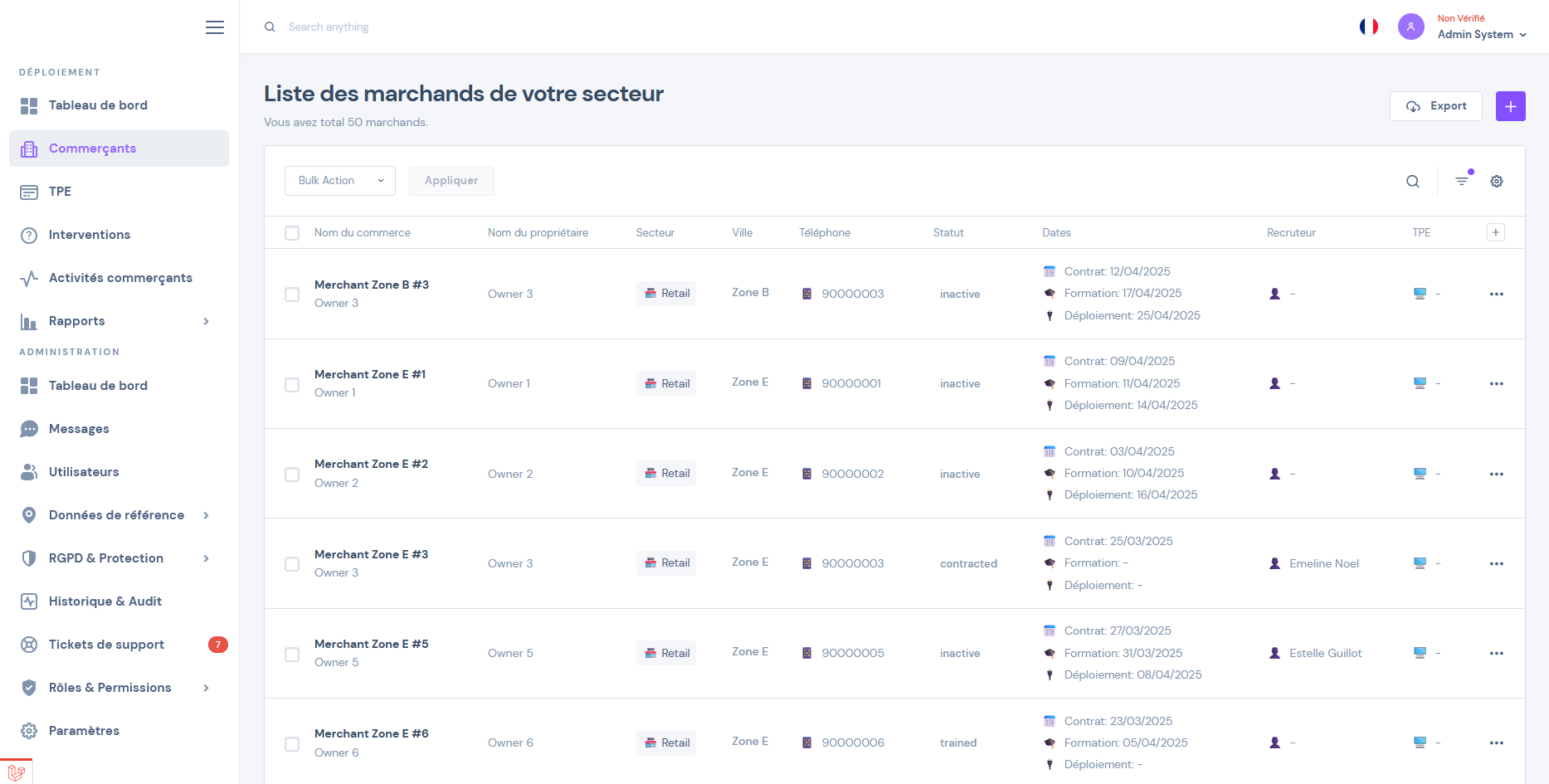Click the table search magnifier icon
Image resolution: width=1549 pixels, height=784 pixels.
(x=1412, y=181)
